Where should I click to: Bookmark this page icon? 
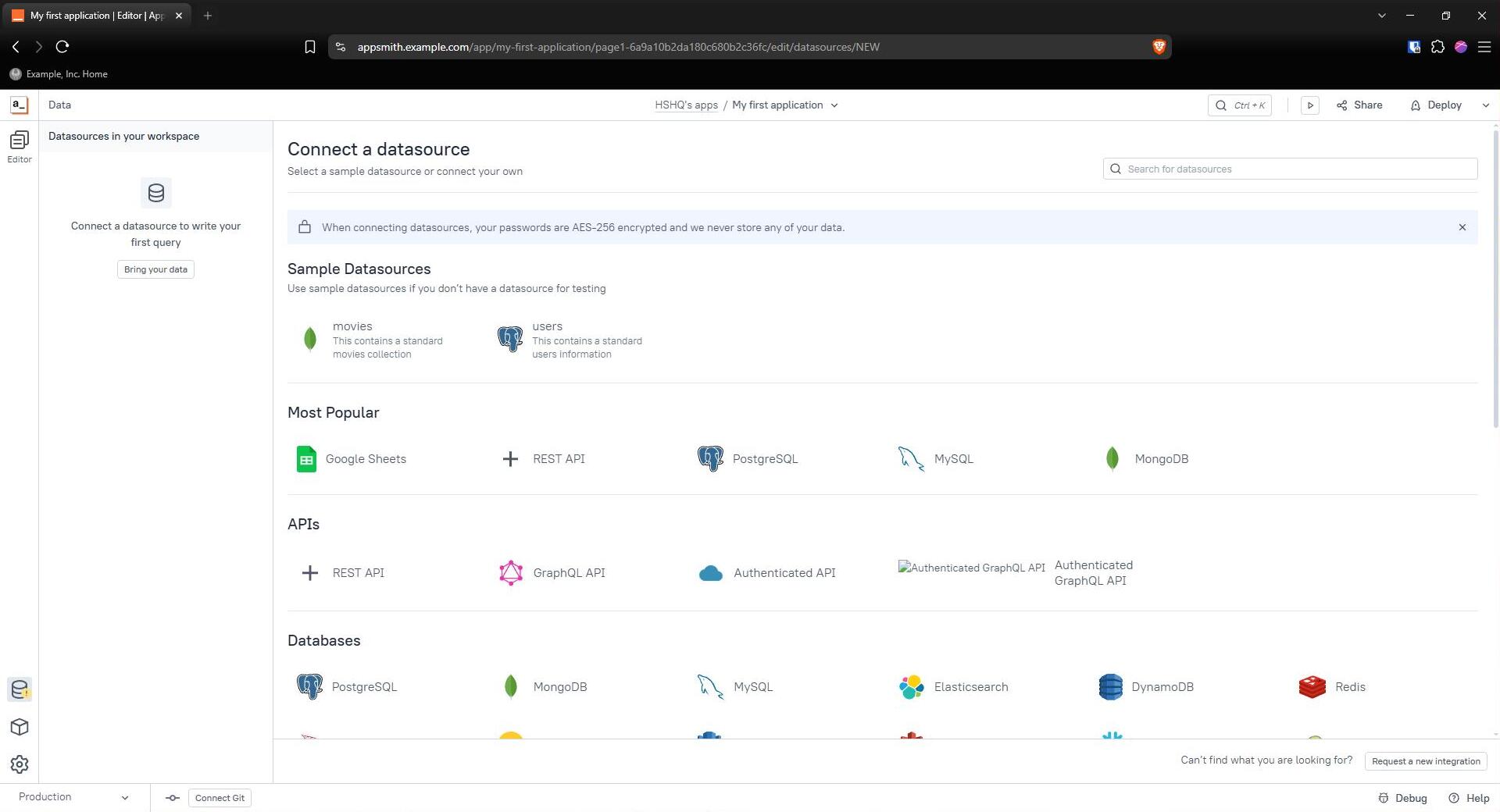tap(309, 47)
